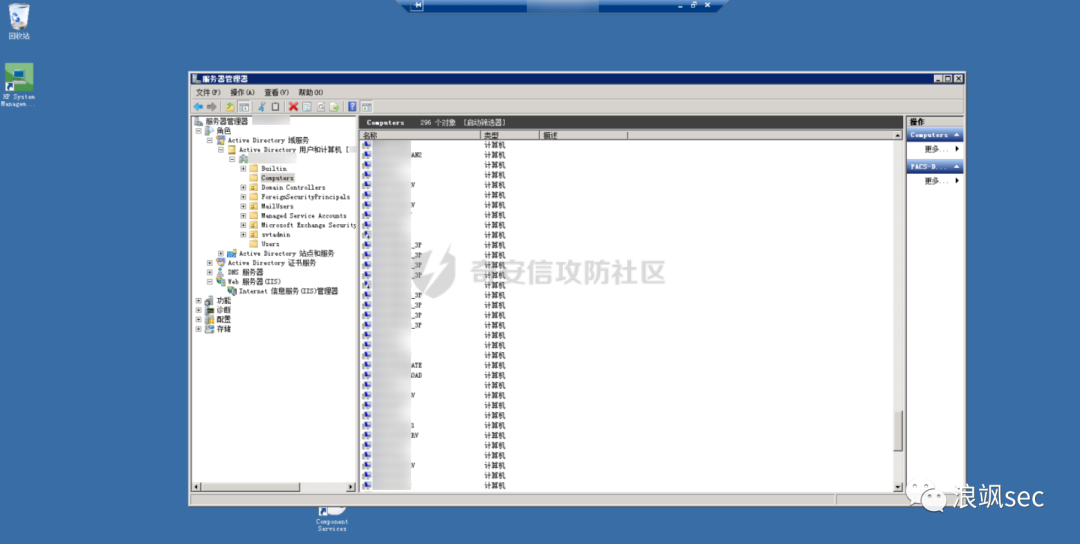Collapse Active Directory 域服务 node
1080x544 pixels.
click(209, 140)
